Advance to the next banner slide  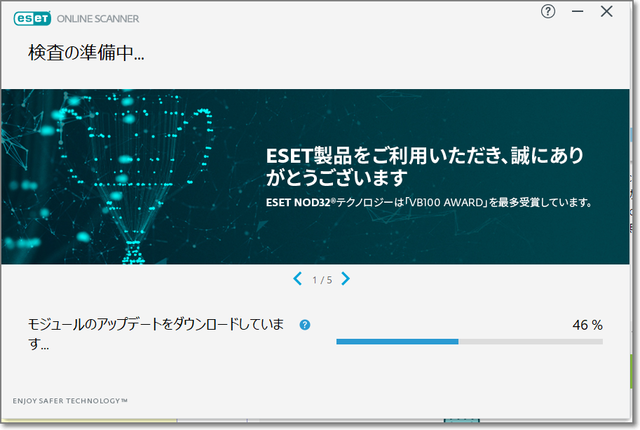pyautogui.click(x=345, y=279)
